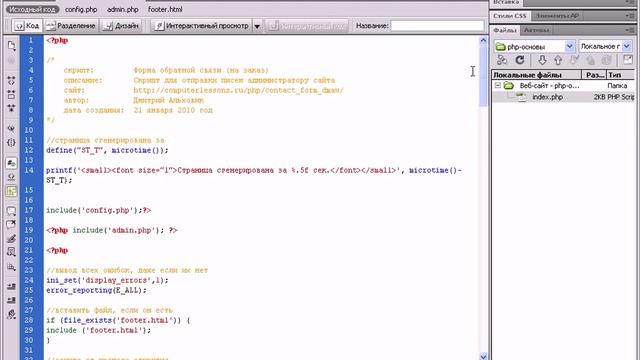Click the dimmed live code button
This screenshot has width=640, height=360.
[x=307, y=26]
